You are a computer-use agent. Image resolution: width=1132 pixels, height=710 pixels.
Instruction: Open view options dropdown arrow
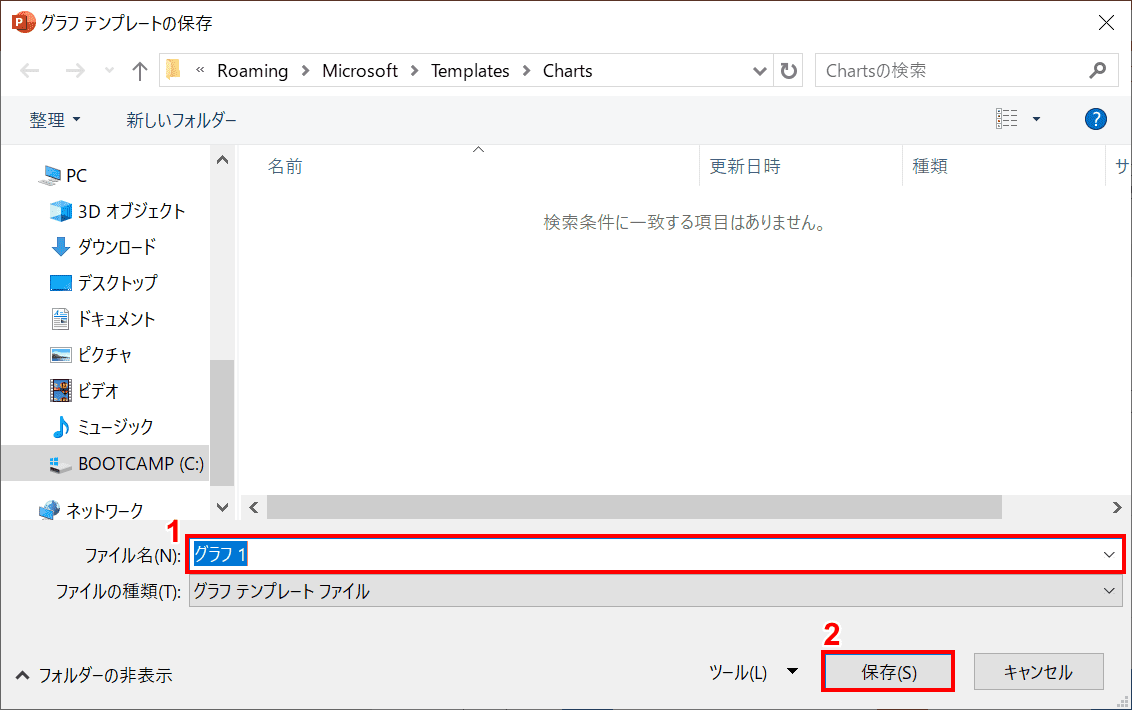(x=1036, y=118)
